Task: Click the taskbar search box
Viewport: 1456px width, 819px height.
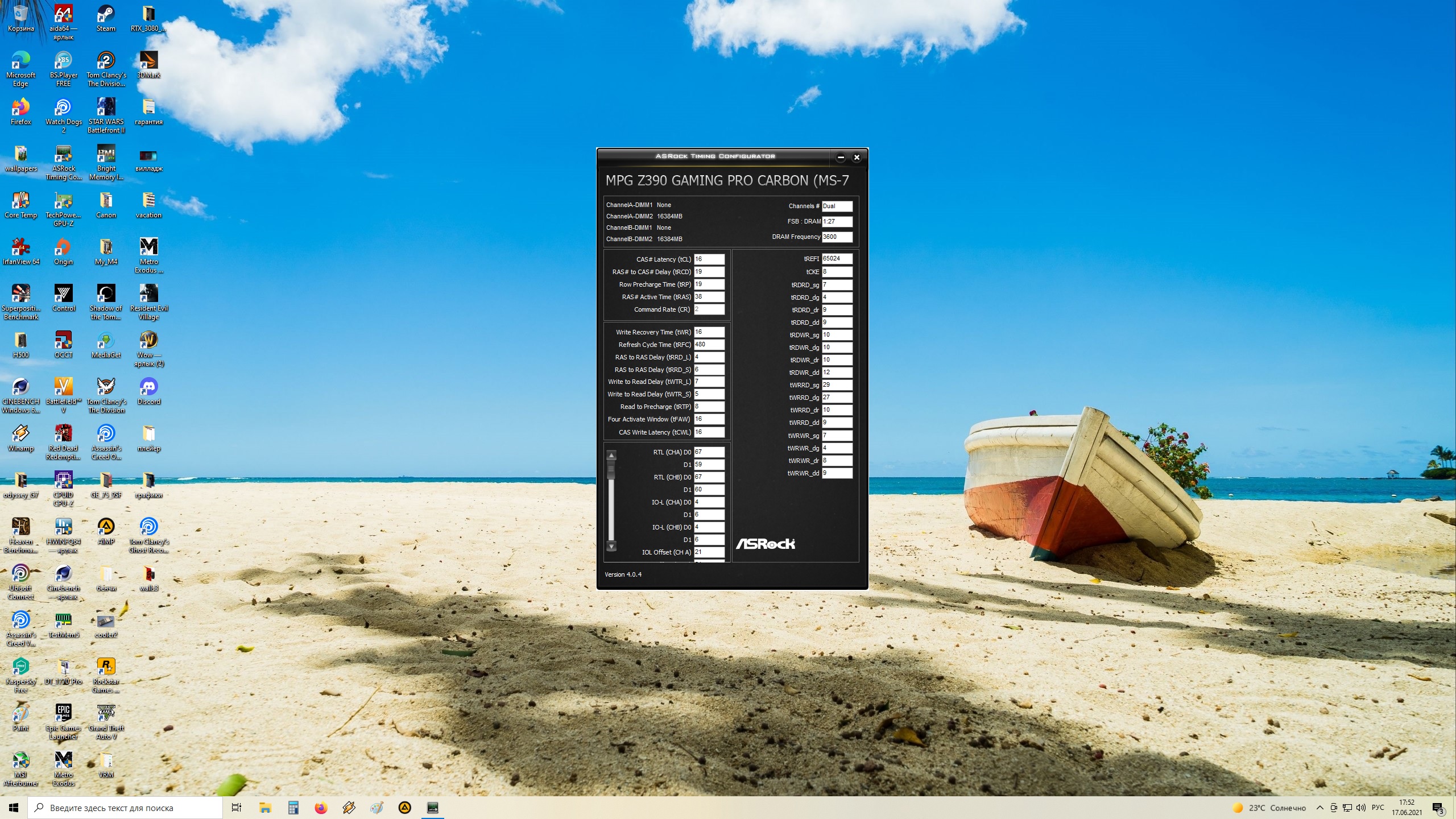Action: pyautogui.click(x=125, y=808)
